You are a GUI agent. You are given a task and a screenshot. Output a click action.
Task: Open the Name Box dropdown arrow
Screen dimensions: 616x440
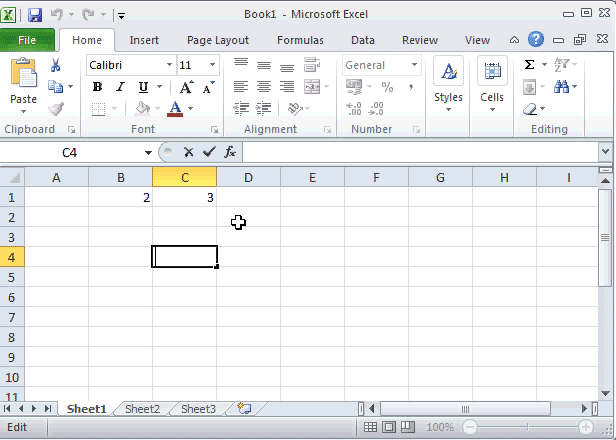tap(148, 153)
